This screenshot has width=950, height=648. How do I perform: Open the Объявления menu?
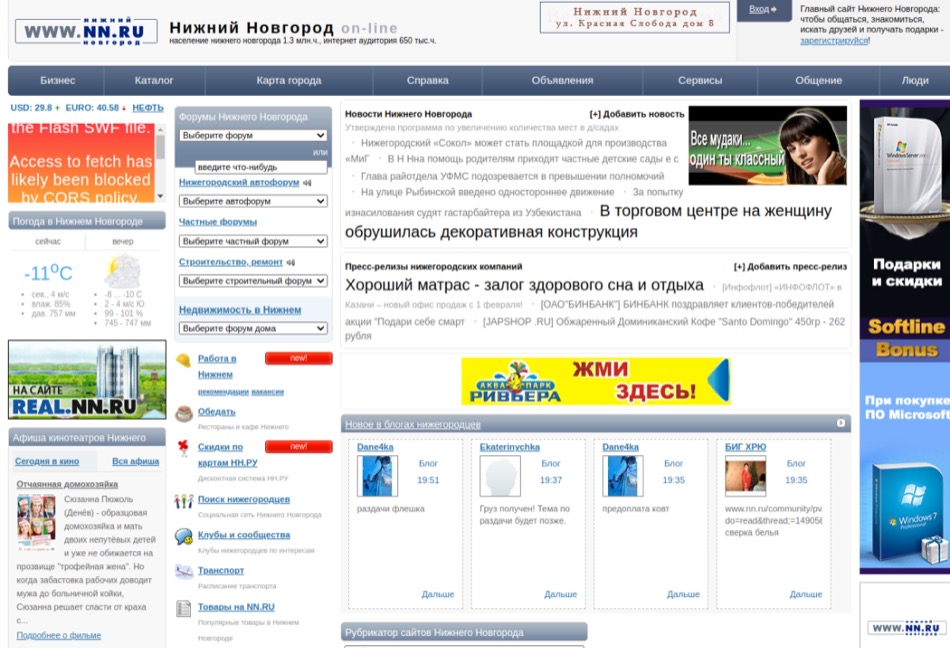562,81
